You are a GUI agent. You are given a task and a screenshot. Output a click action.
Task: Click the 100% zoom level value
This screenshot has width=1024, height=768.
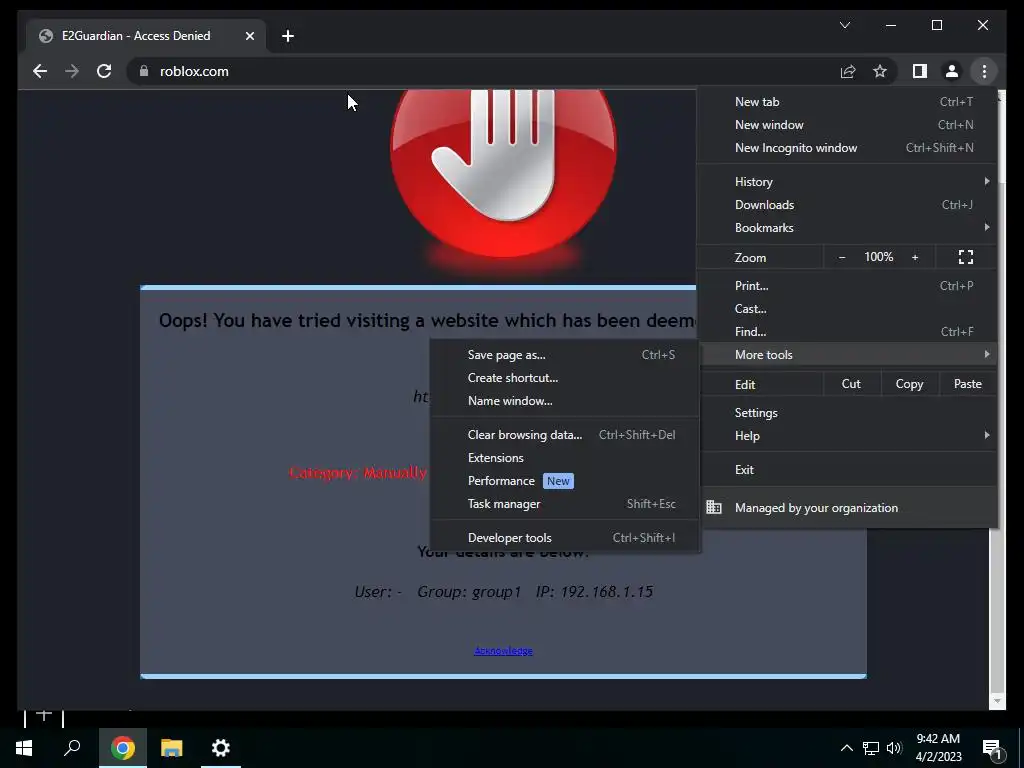tap(878, 257)
